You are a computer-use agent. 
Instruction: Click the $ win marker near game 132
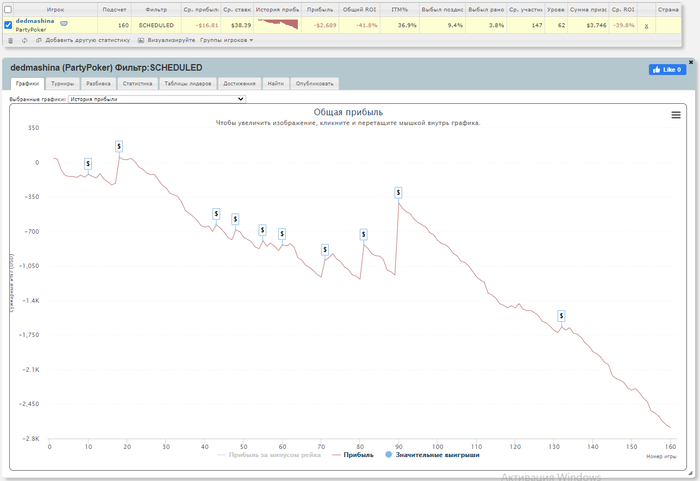(561, 316)
